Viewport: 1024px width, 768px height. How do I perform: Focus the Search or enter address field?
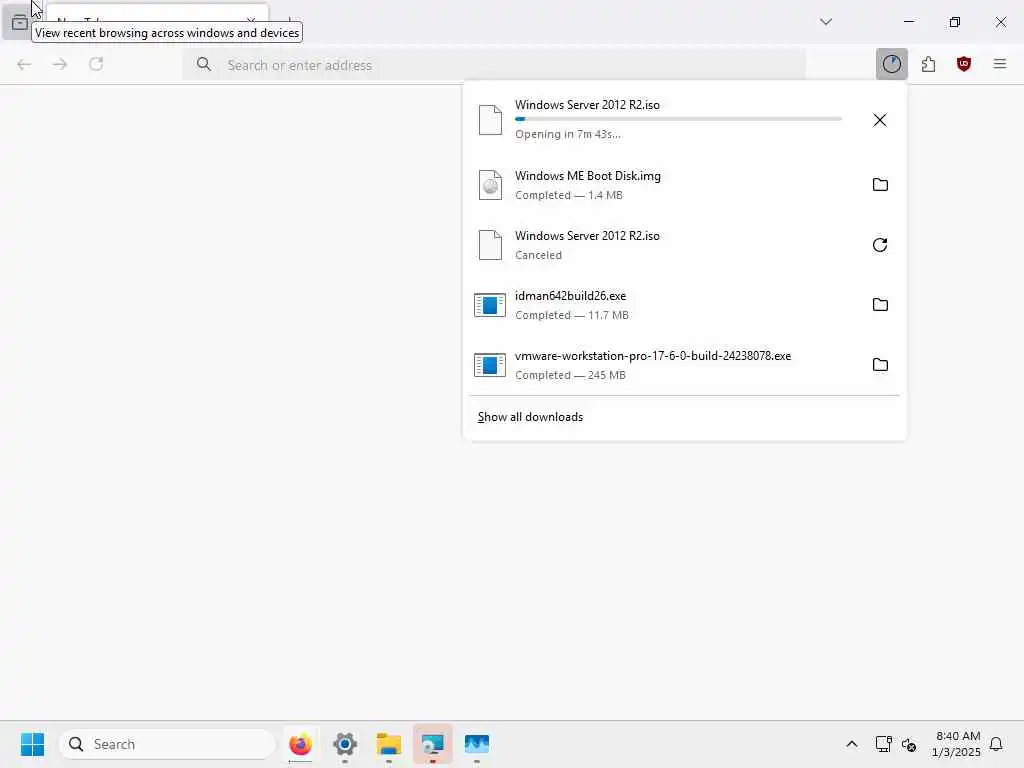pos(494,65)
